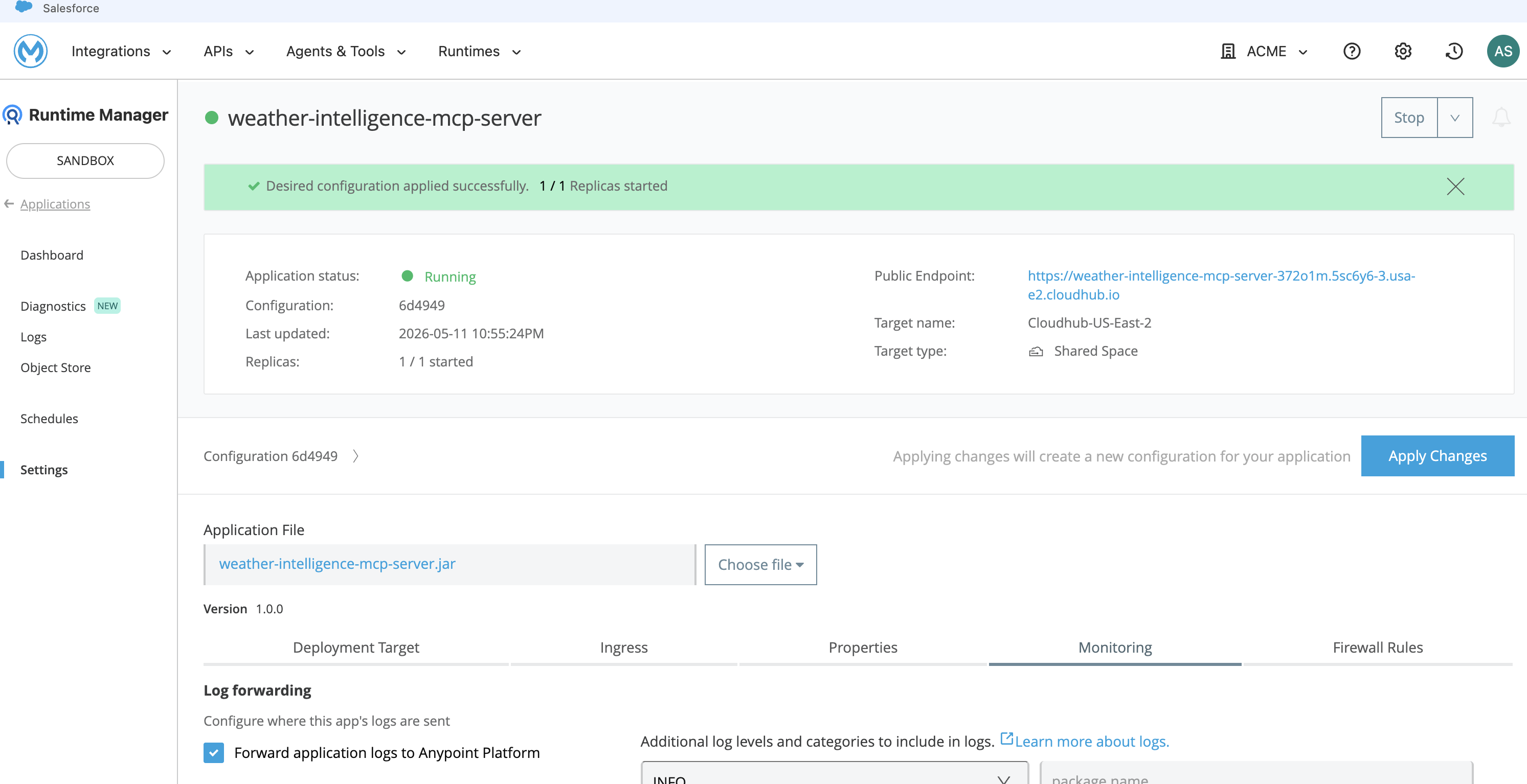Open the Public Endpoint cloudhub URL
The width and height of the screenshot is (1527, 784).
[x=1221, y=285]
